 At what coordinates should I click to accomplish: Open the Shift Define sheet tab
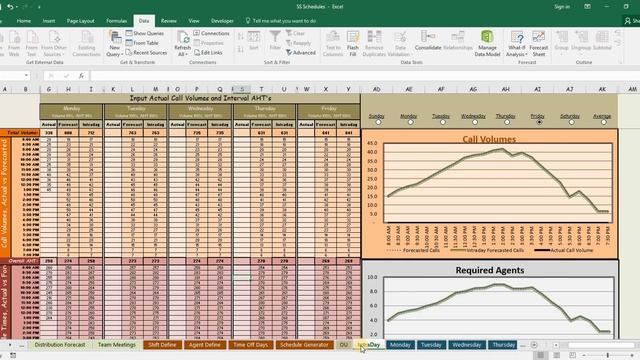162,345
